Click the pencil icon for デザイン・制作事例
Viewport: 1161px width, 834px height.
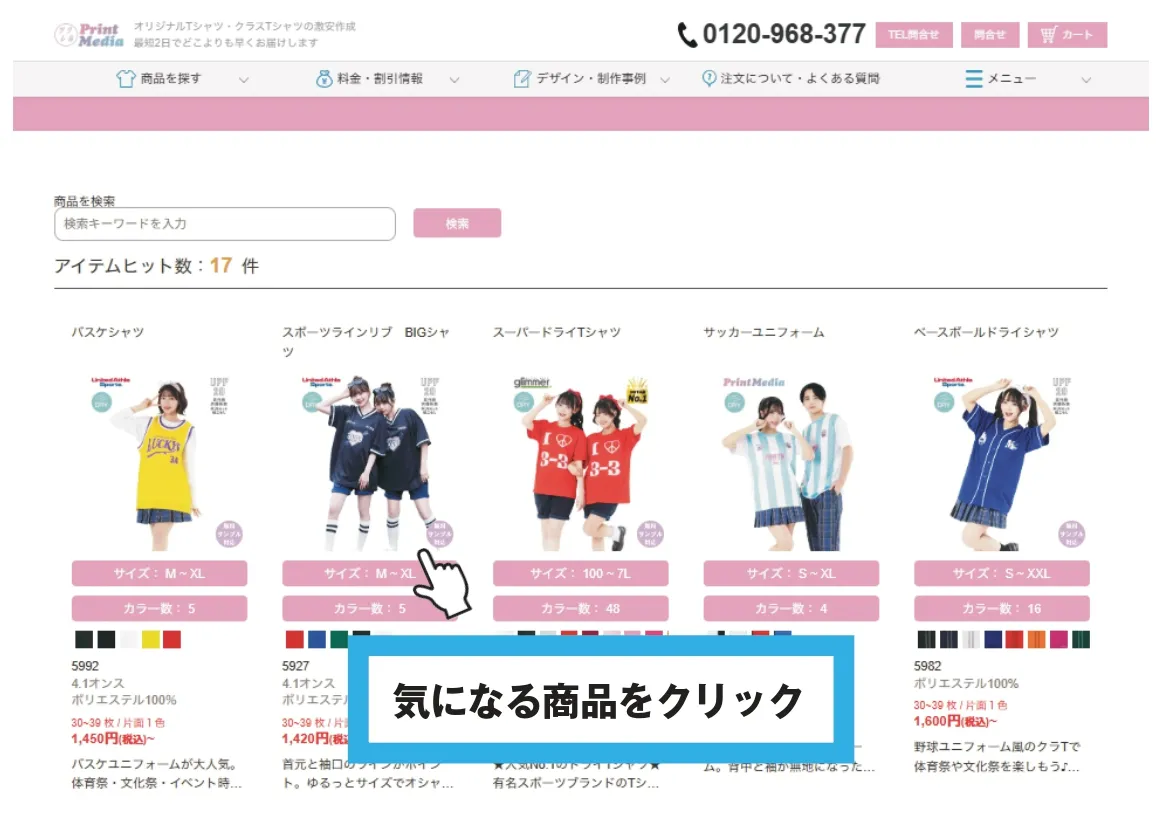pos(521,79)
